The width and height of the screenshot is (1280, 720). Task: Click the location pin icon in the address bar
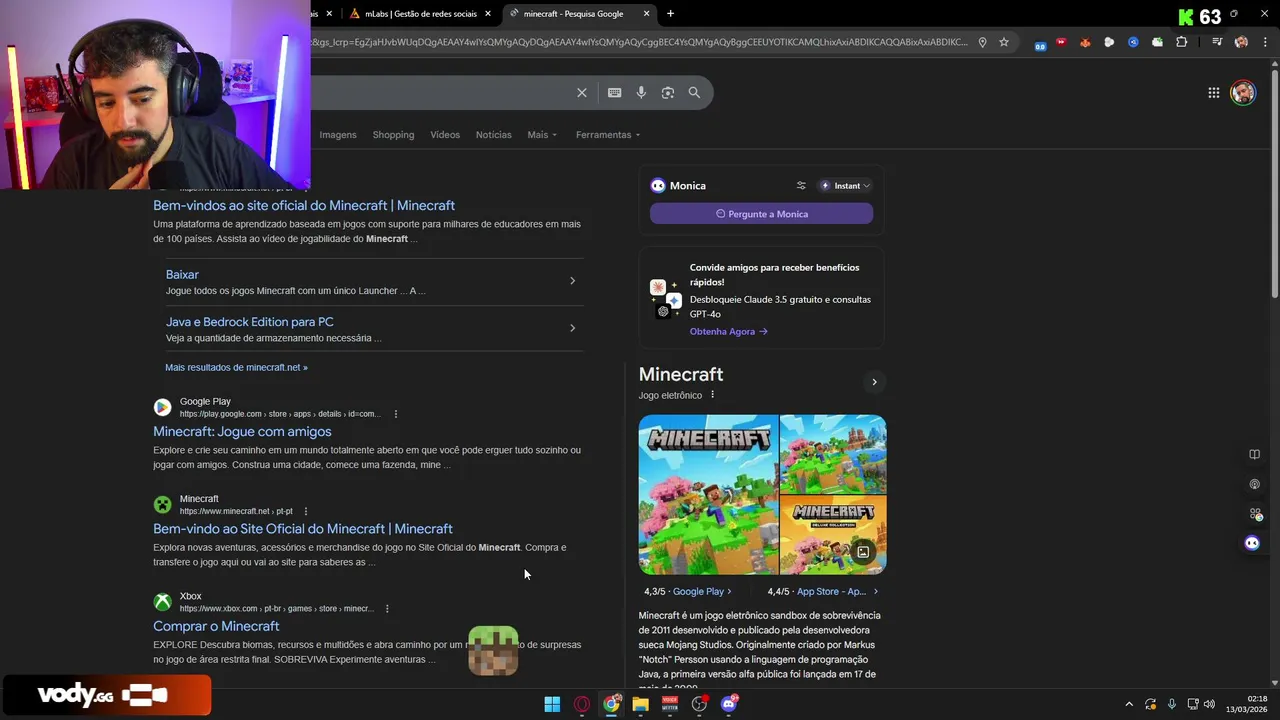[982, 42]
